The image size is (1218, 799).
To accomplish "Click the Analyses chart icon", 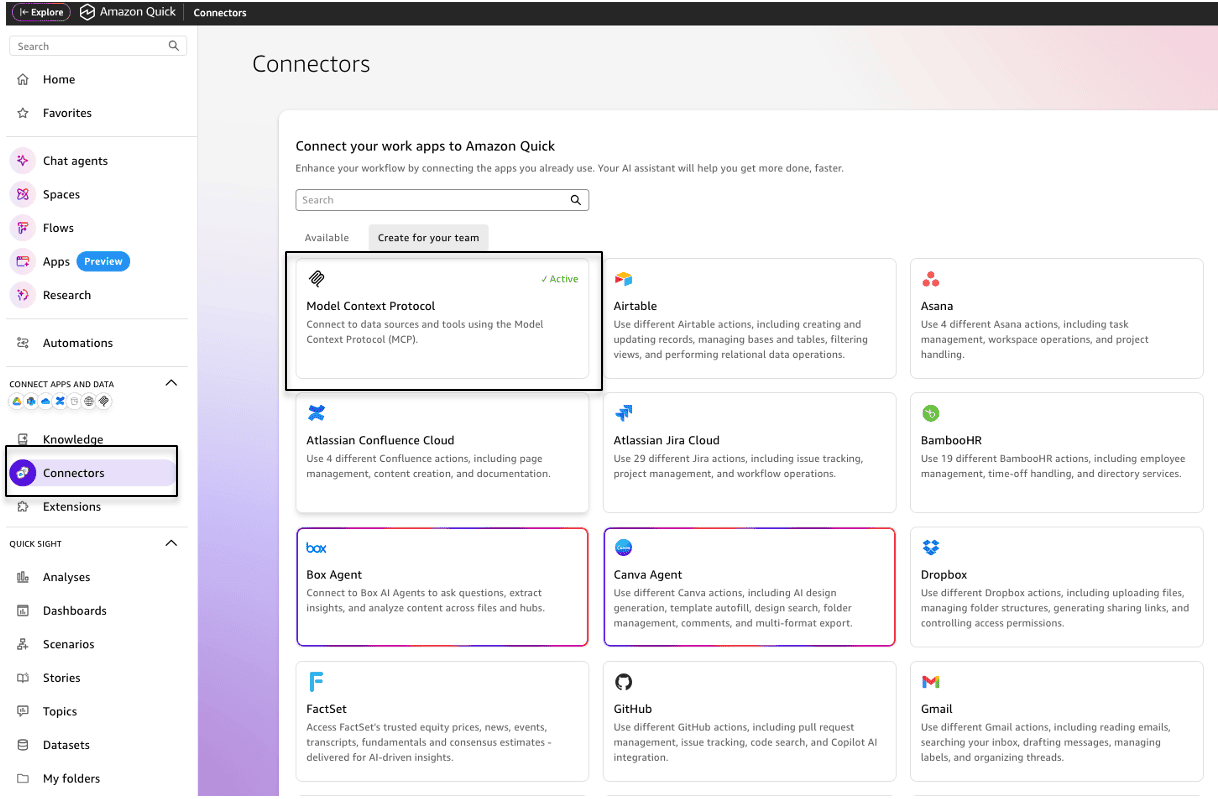I will pos(23,577).
